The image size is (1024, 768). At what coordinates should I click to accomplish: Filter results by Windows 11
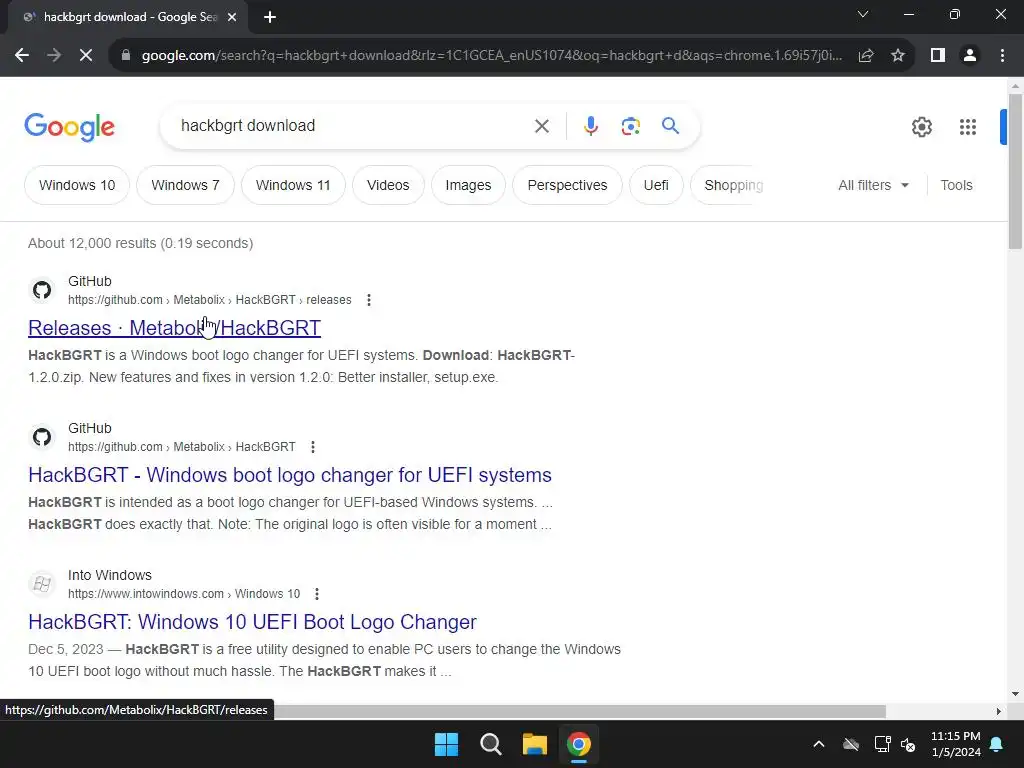point(293,185)
